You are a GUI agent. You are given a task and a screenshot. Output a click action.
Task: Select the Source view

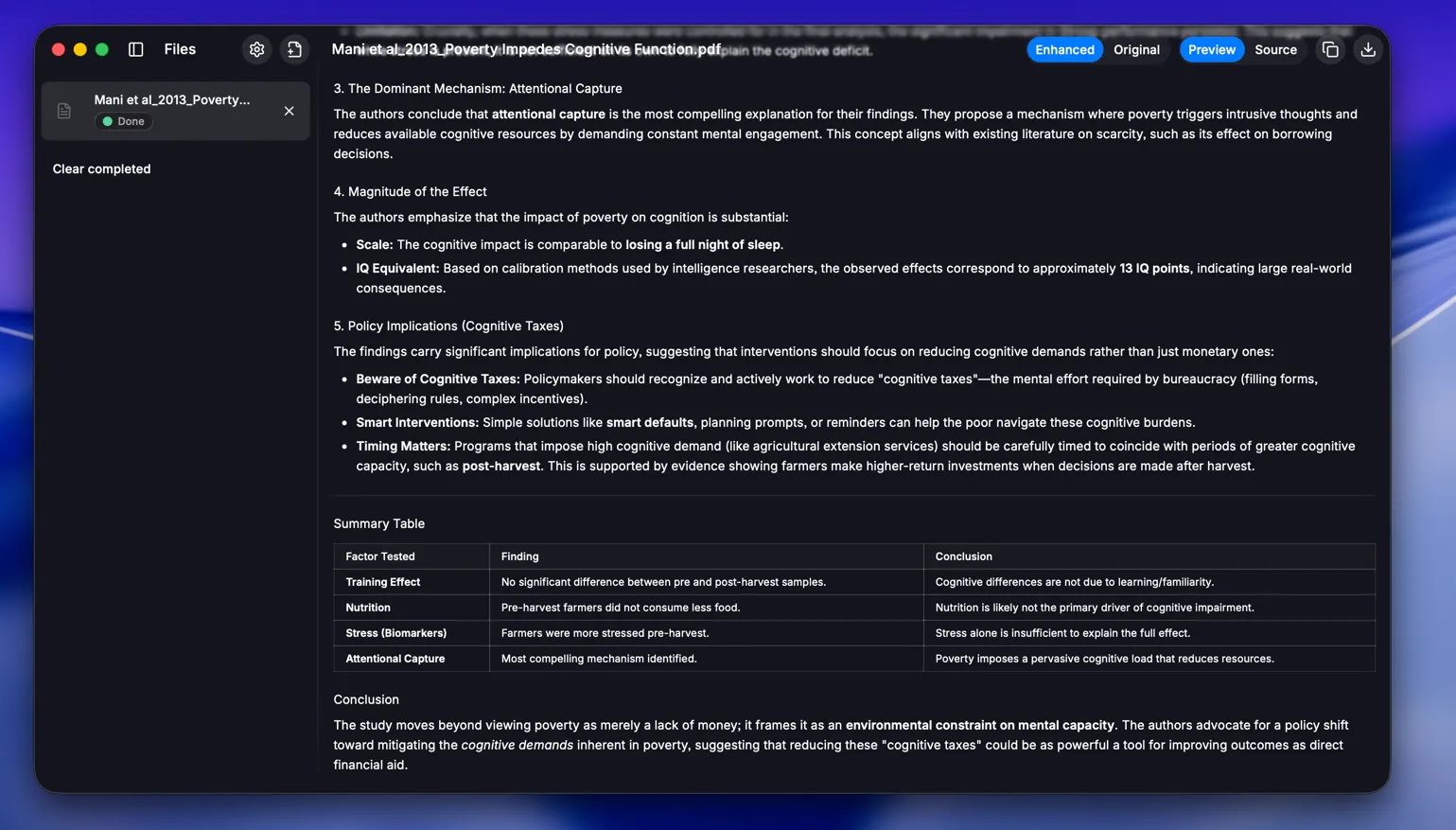coord(1275,49)
